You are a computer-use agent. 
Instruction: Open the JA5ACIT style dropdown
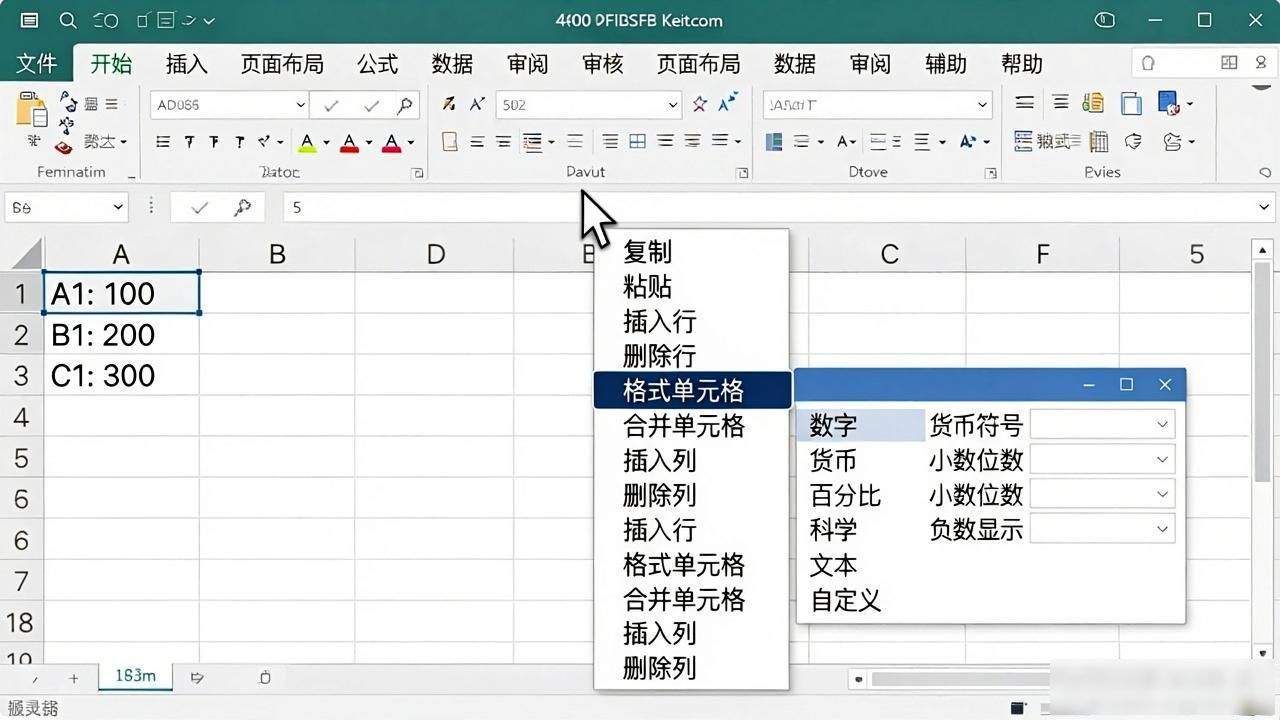coord(982,105)
